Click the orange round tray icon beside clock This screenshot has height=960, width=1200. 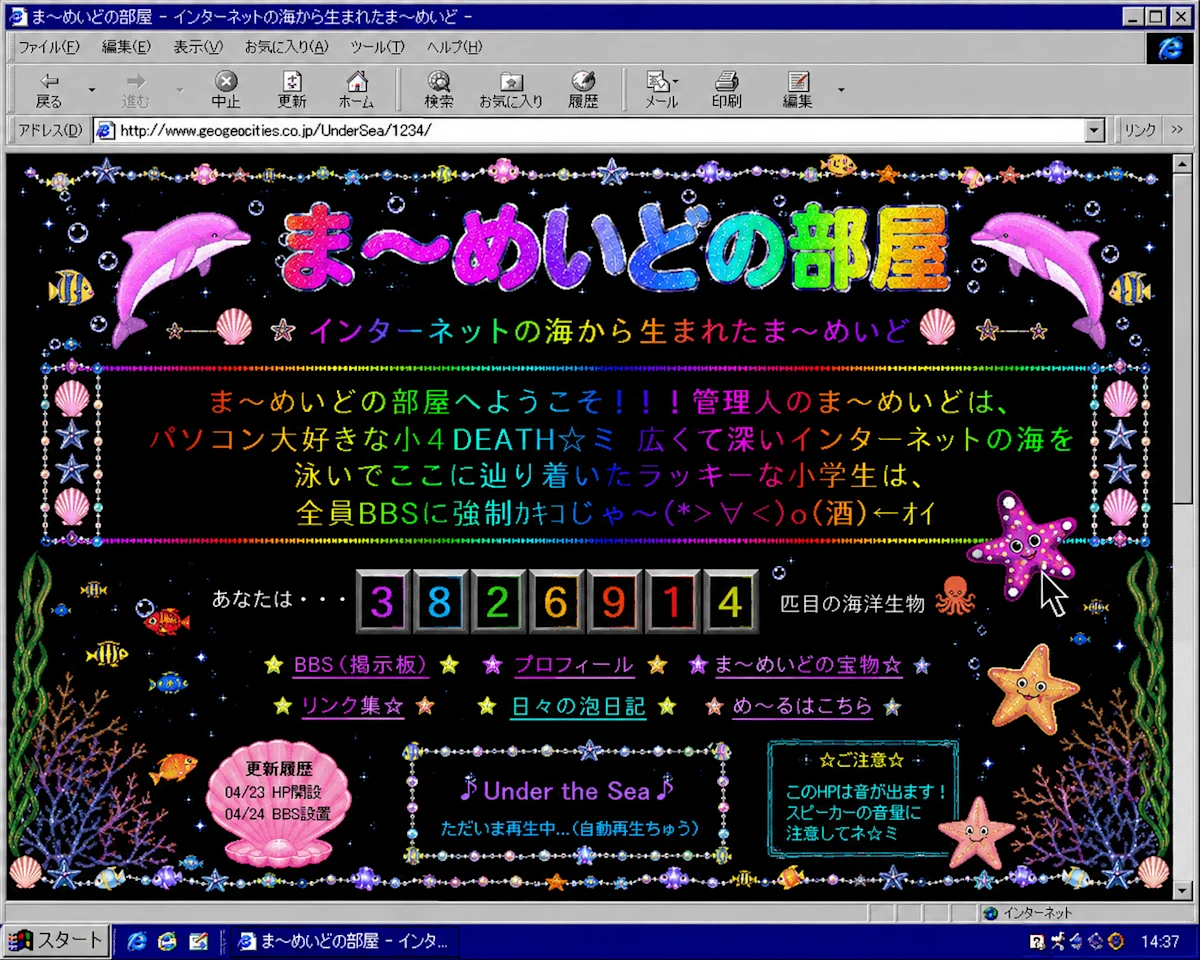tap(1117, 941)
